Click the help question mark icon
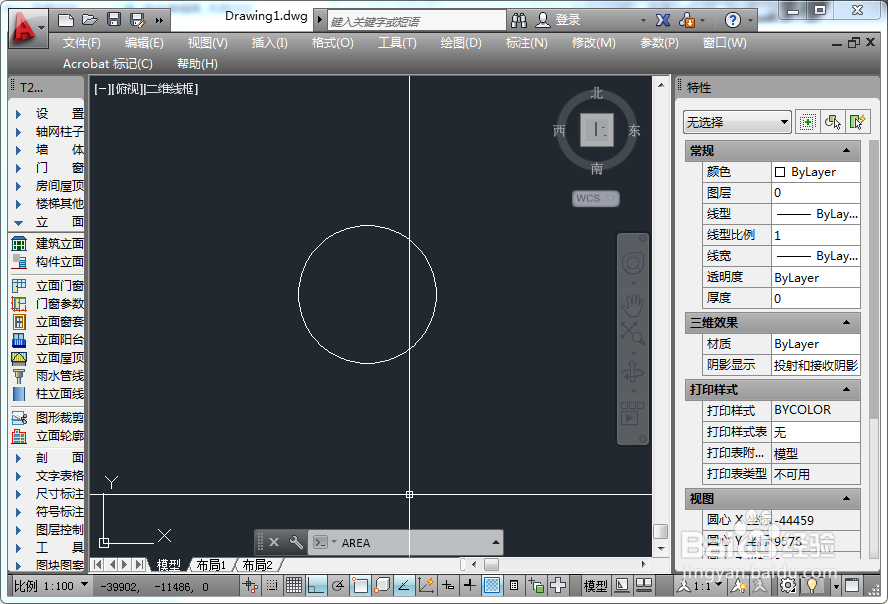Screen dimensions: 888x604 [x=733, y=20]
